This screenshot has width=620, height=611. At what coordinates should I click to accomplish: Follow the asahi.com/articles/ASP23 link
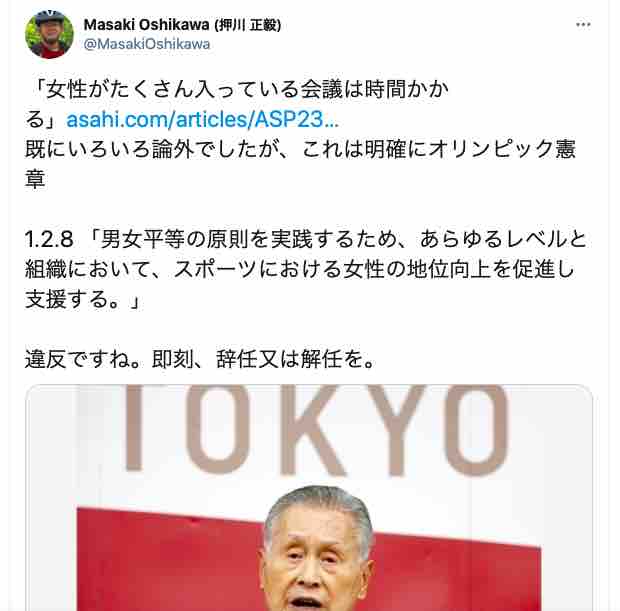click(202, 119)
